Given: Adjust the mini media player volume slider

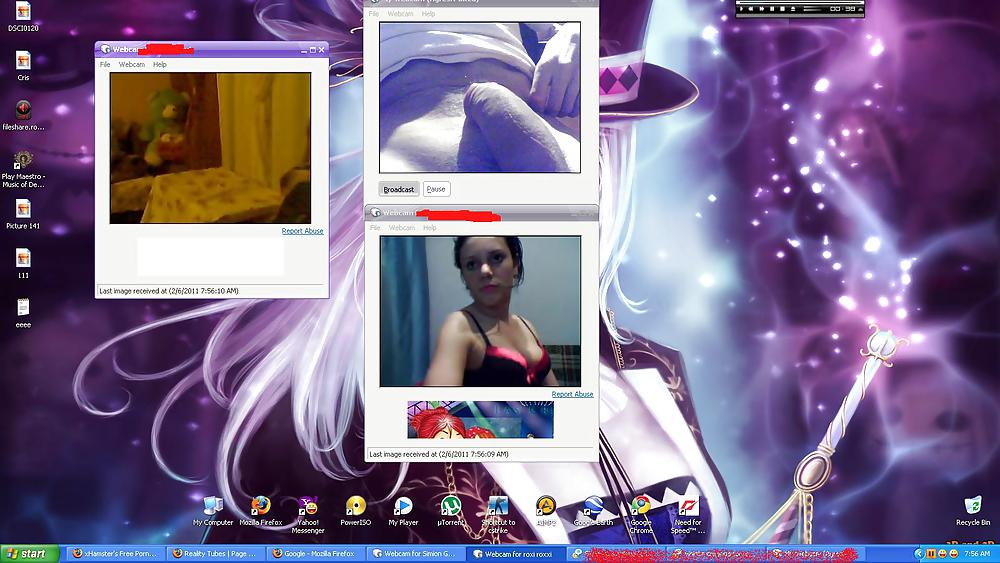Looking at the screenshot, I should coord(812,9).
